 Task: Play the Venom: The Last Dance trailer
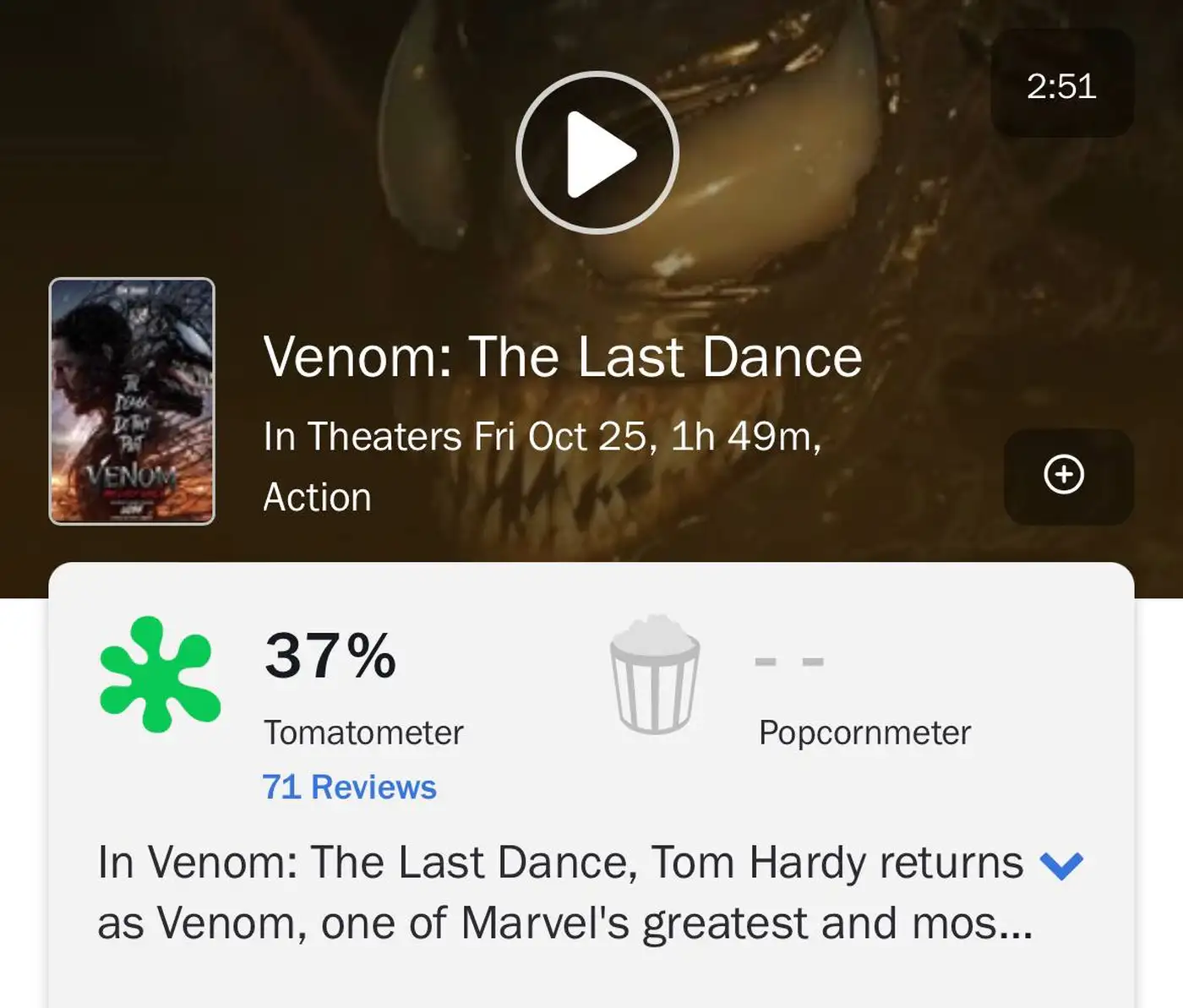[597, 153]
